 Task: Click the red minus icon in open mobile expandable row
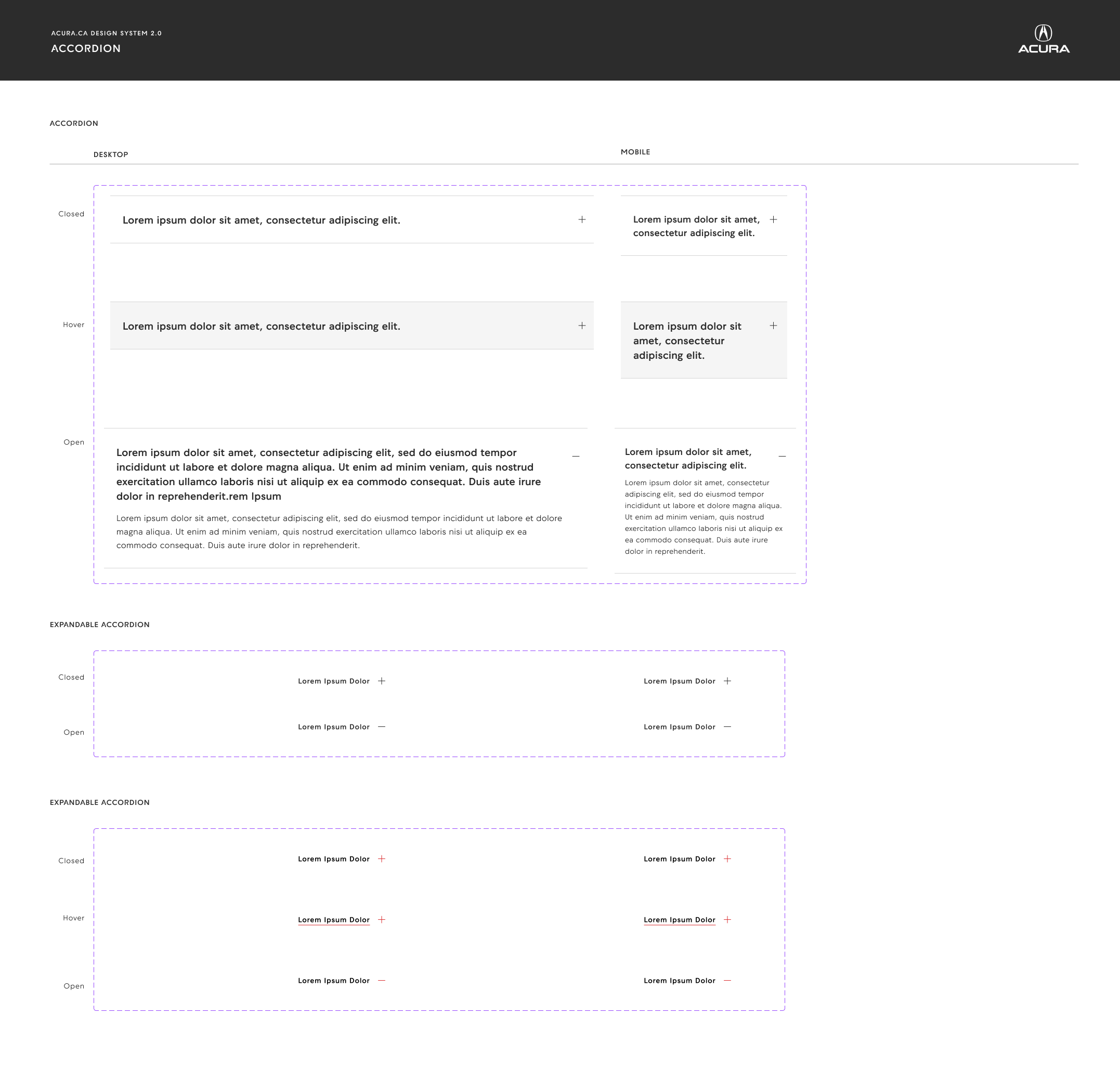727,981
